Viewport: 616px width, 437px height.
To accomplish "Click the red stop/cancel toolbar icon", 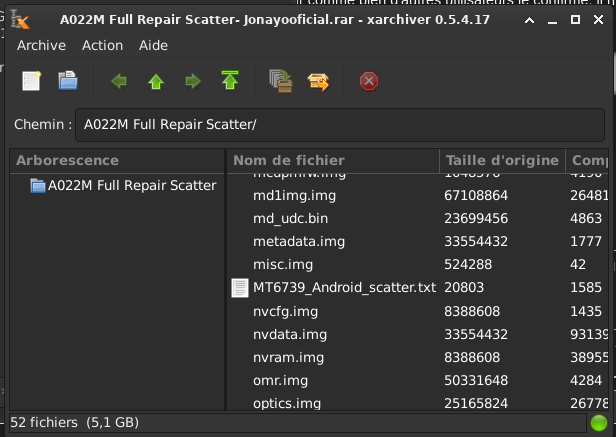I will click(x=369, y=81).
